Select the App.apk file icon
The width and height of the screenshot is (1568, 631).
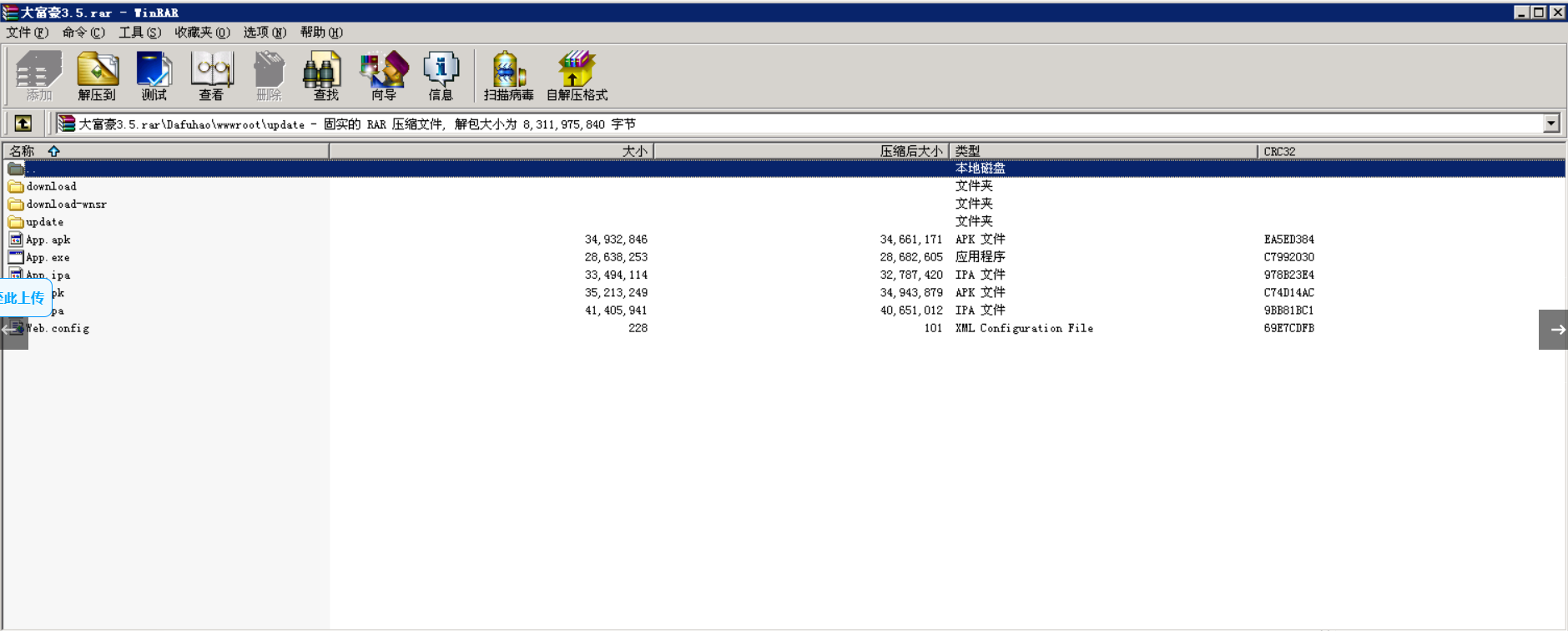pos(16,240)
